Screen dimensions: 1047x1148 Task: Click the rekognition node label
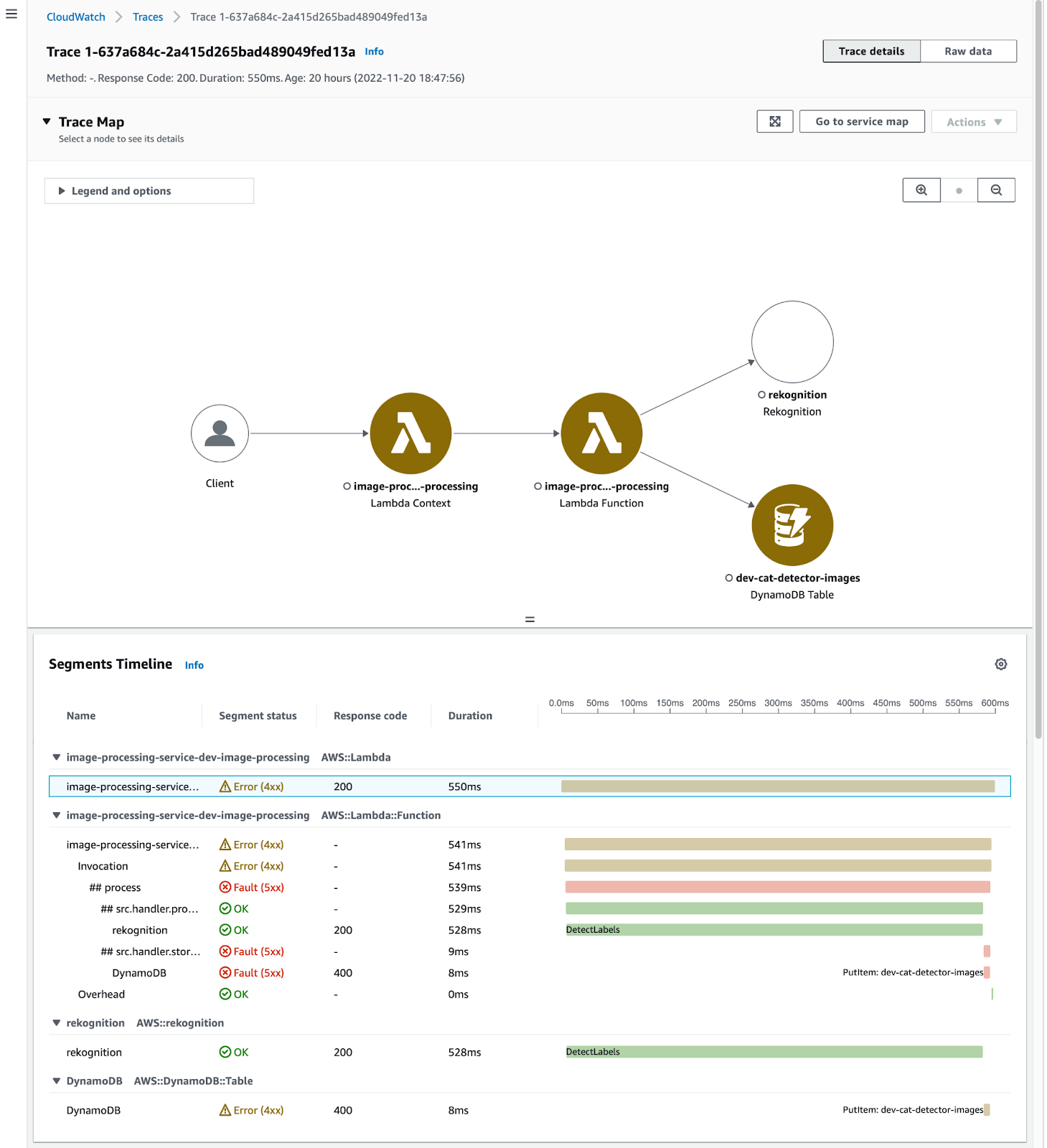click(797, 395)
